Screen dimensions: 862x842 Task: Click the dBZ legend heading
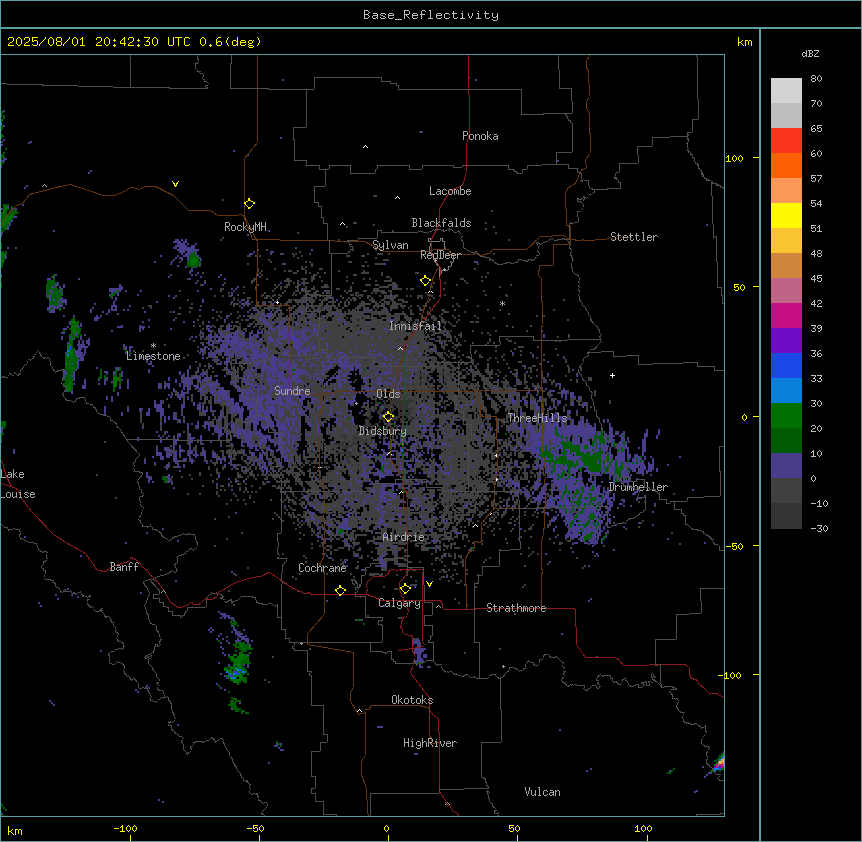pos(810,53)
